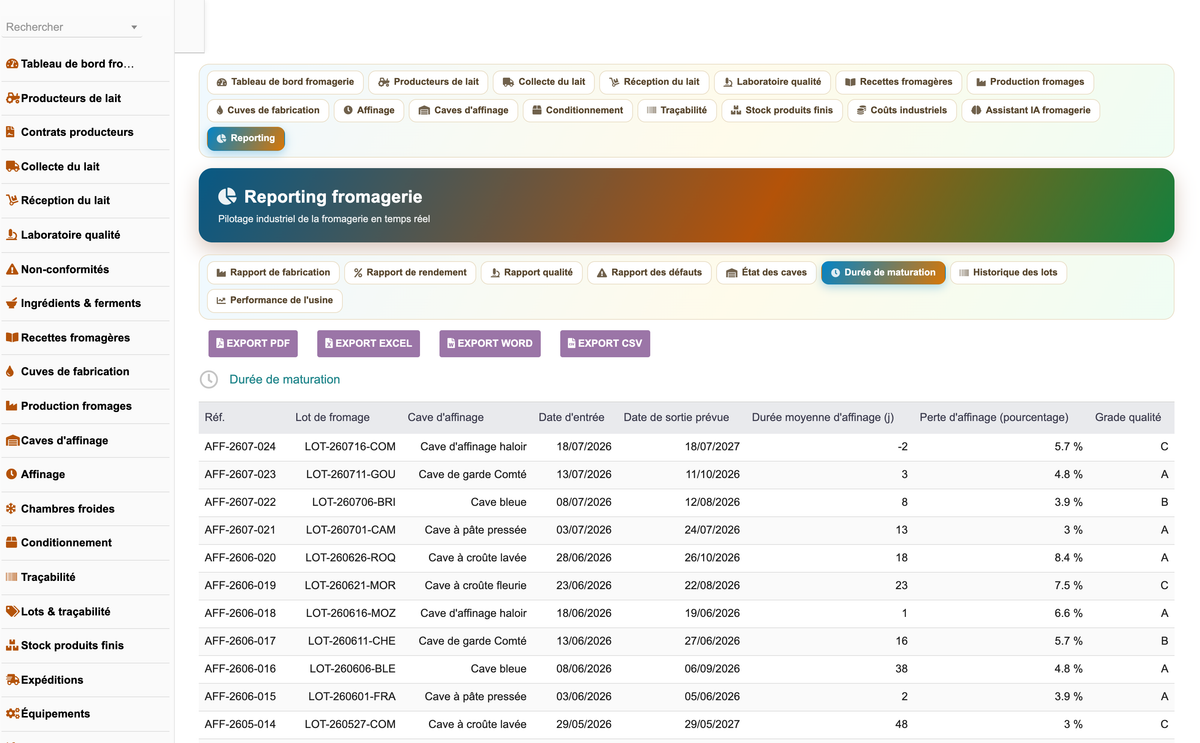The height and width of the screenshot is (743, 1200).
Task: Switch to the top Collecte du lait tab
Action: (x=544, y=82)
